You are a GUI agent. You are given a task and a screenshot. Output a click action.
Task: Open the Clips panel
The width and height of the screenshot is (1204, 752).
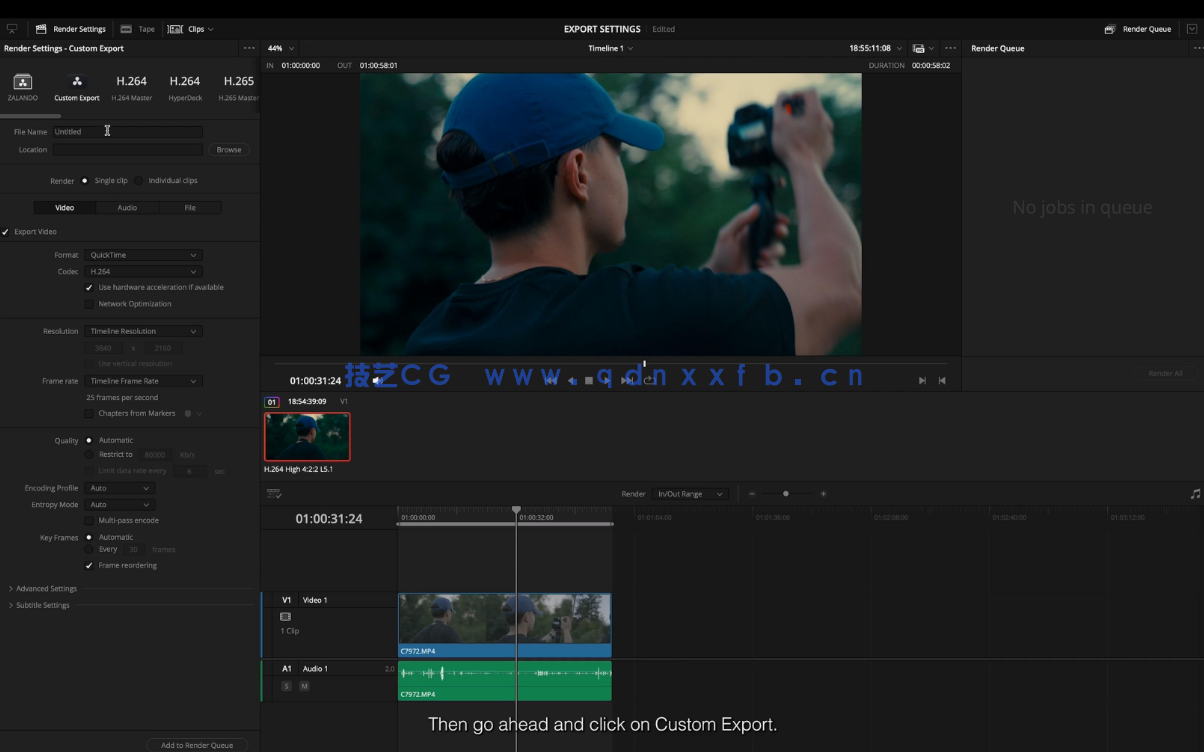(190, 29)
